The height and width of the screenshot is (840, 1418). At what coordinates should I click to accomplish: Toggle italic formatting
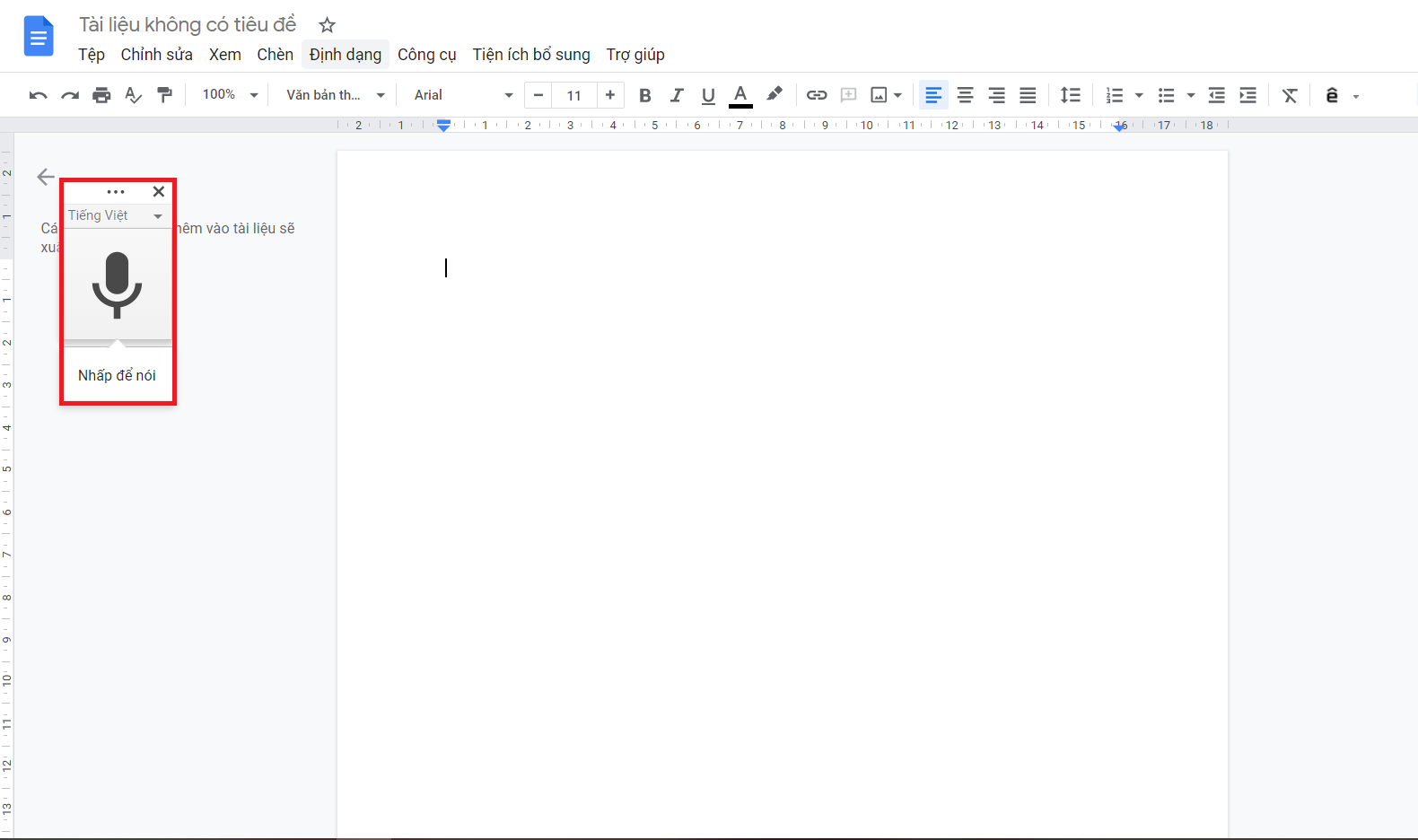click(677, 95)
